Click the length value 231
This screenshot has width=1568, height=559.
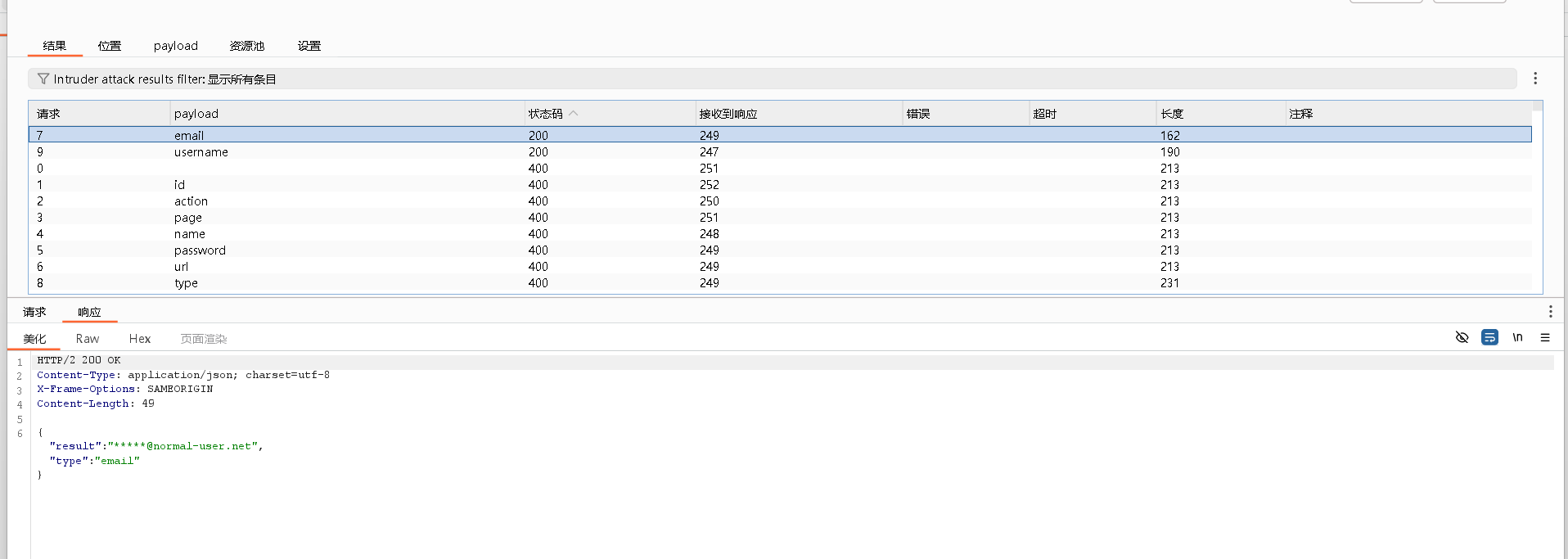tap(1169, 282)
